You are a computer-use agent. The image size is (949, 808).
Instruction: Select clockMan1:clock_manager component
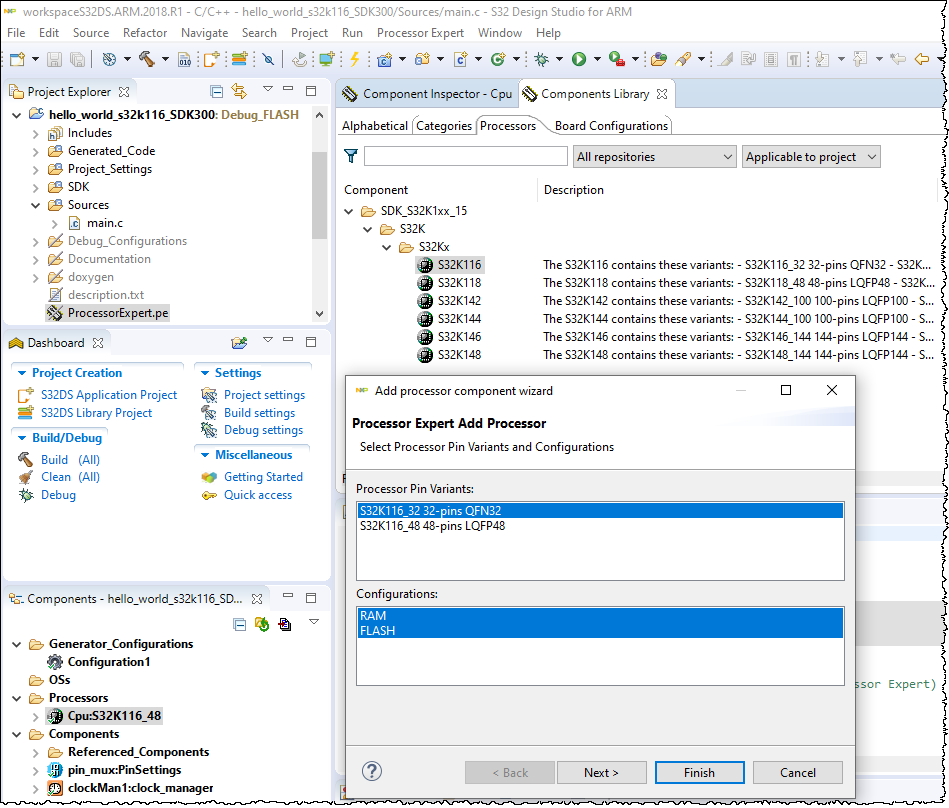tap(140, 788)
